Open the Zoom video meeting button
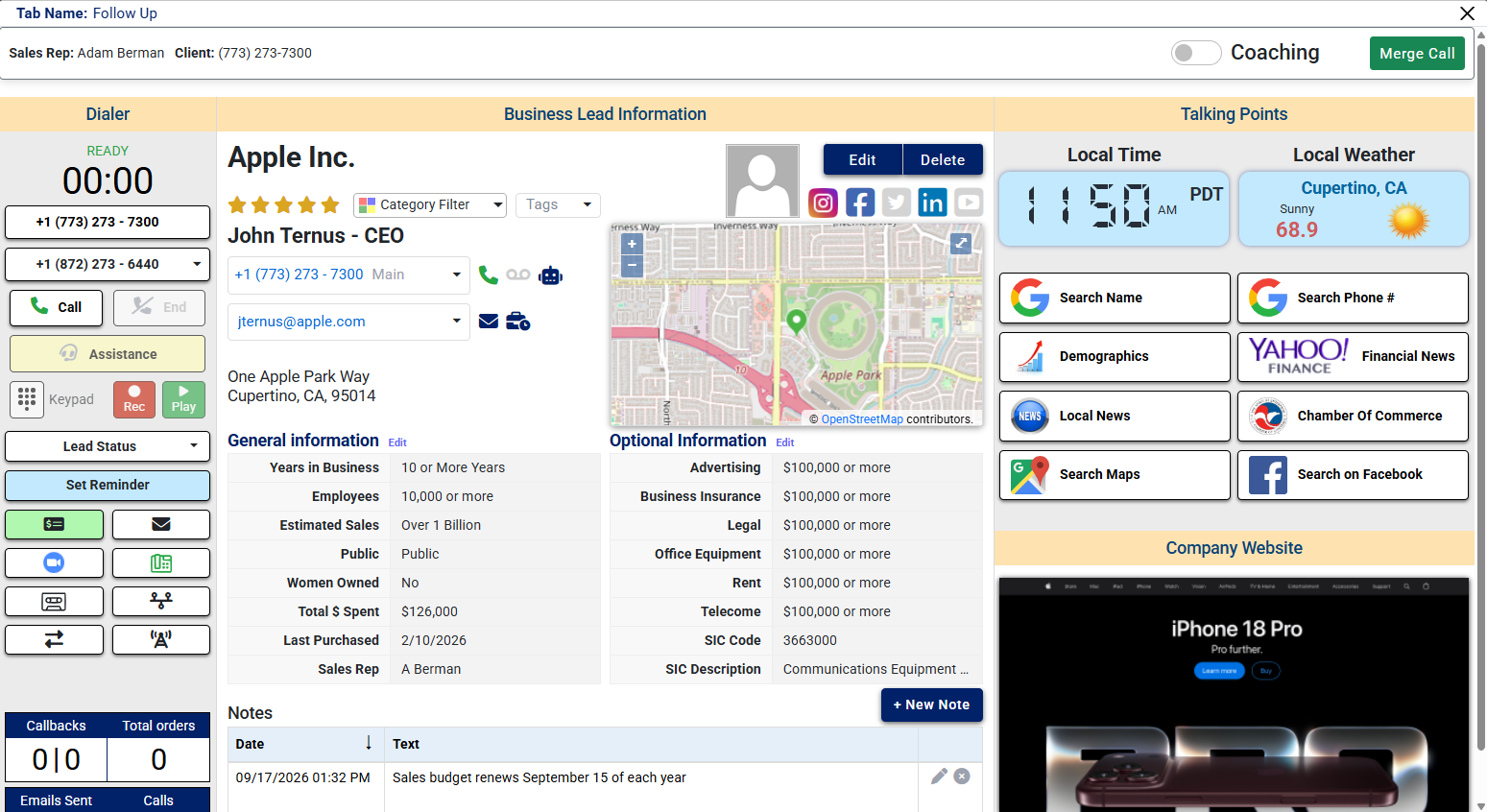Image resolution: width=1487 pixels, height=812 pixels. pyautogui.click(x=54, y=562)
